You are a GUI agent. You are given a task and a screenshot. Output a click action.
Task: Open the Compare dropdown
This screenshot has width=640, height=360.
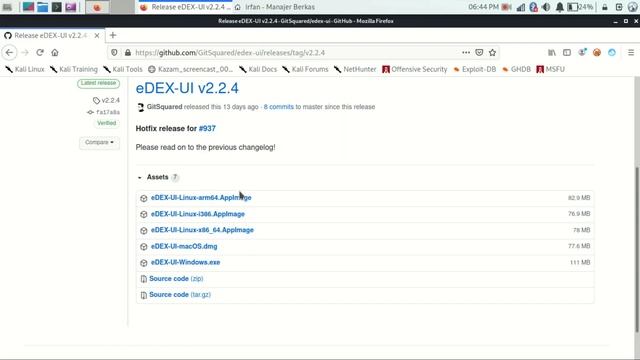coord(99,142)
